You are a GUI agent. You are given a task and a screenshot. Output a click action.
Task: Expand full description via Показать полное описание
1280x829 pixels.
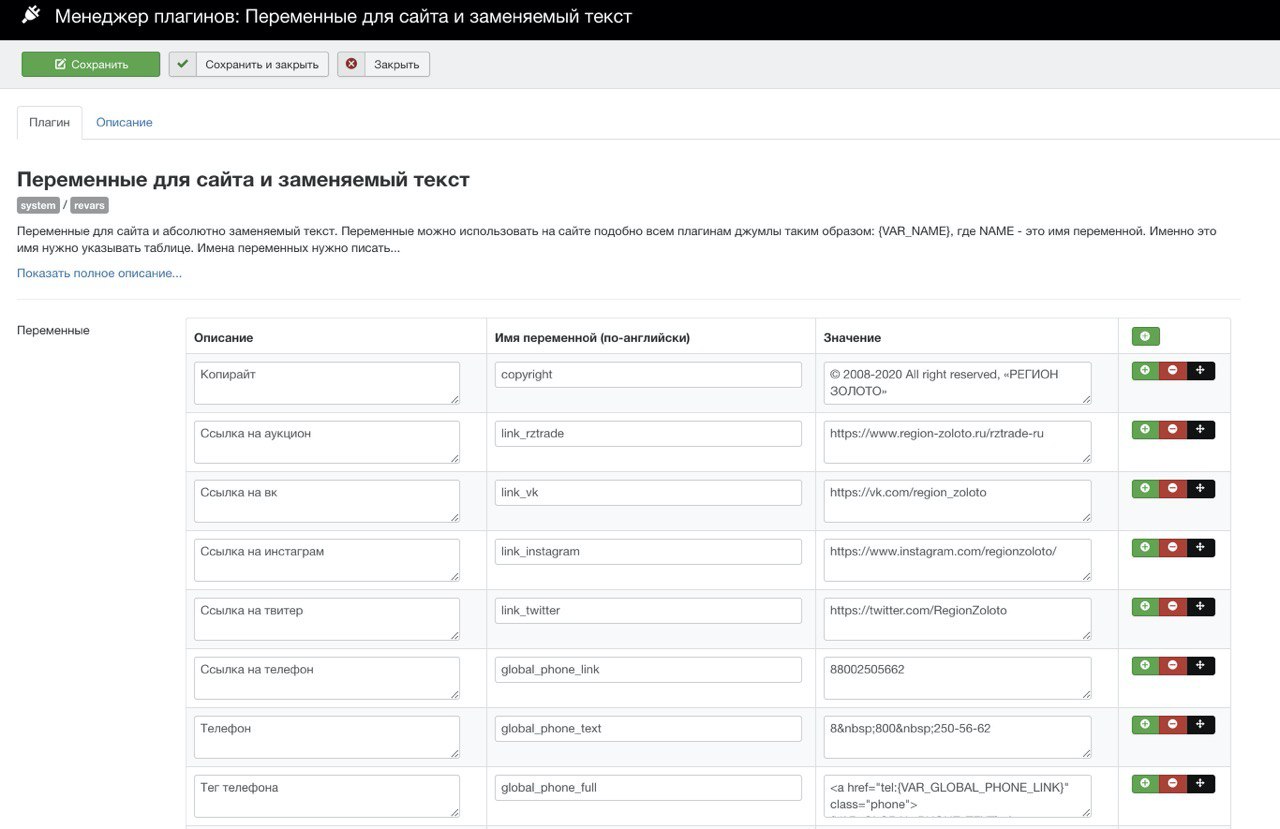pos(99,273)
